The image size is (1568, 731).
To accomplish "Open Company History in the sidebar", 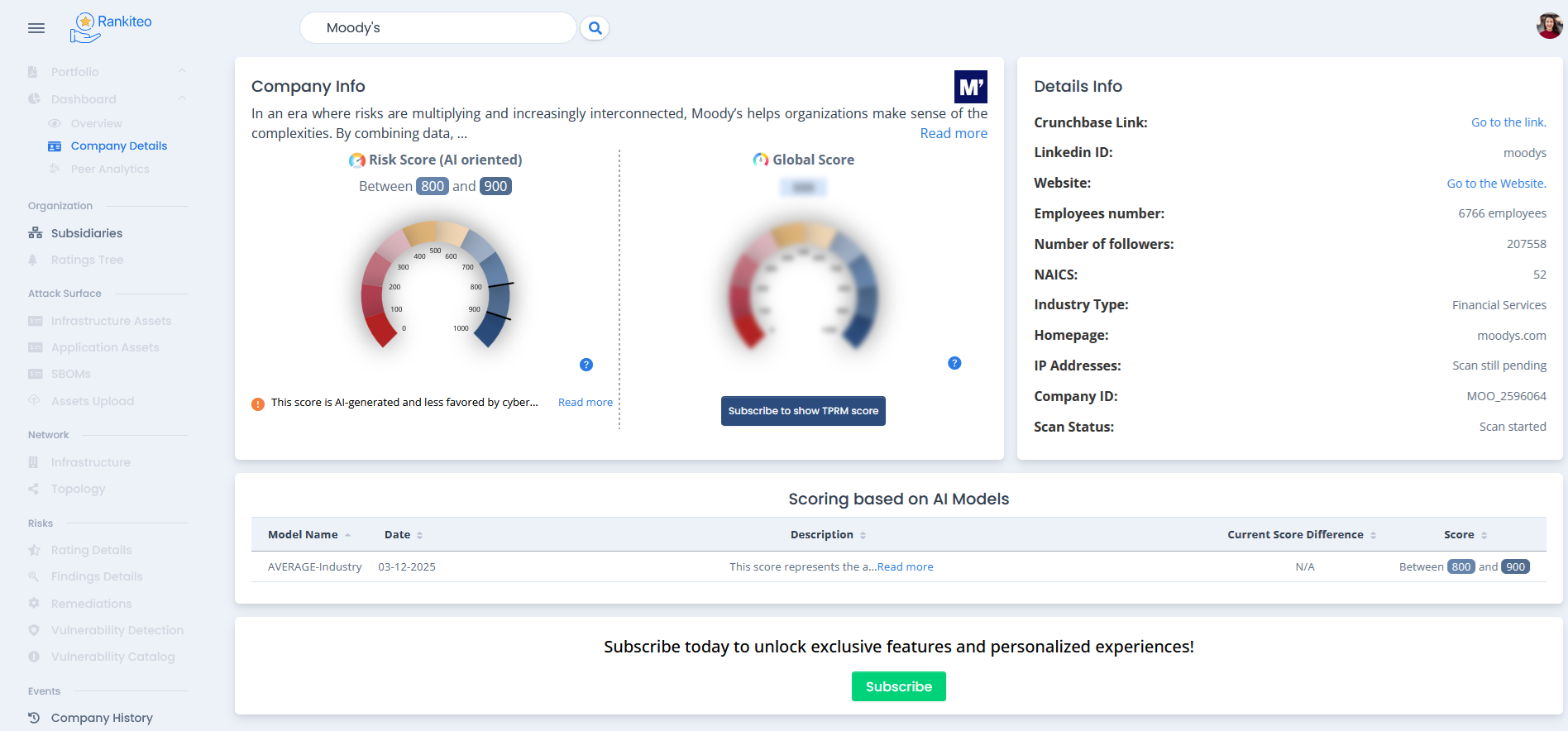I will click(101, 718).
